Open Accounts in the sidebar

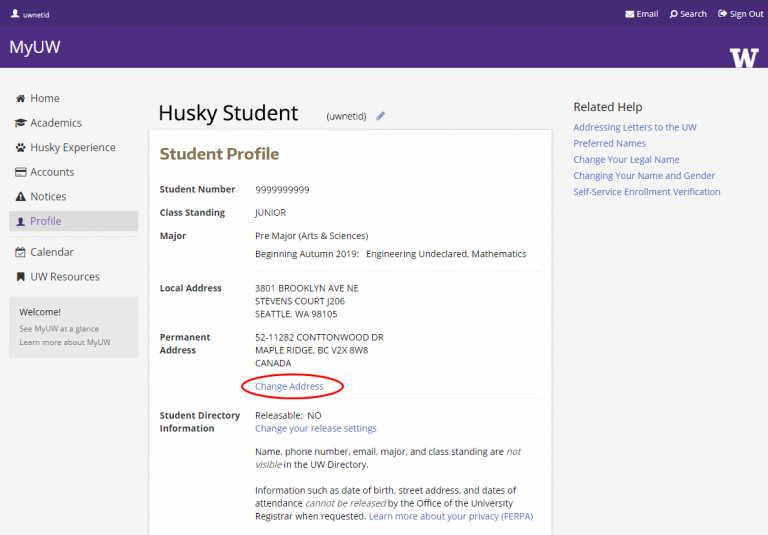pyautogui.click(x=52, y=172)
